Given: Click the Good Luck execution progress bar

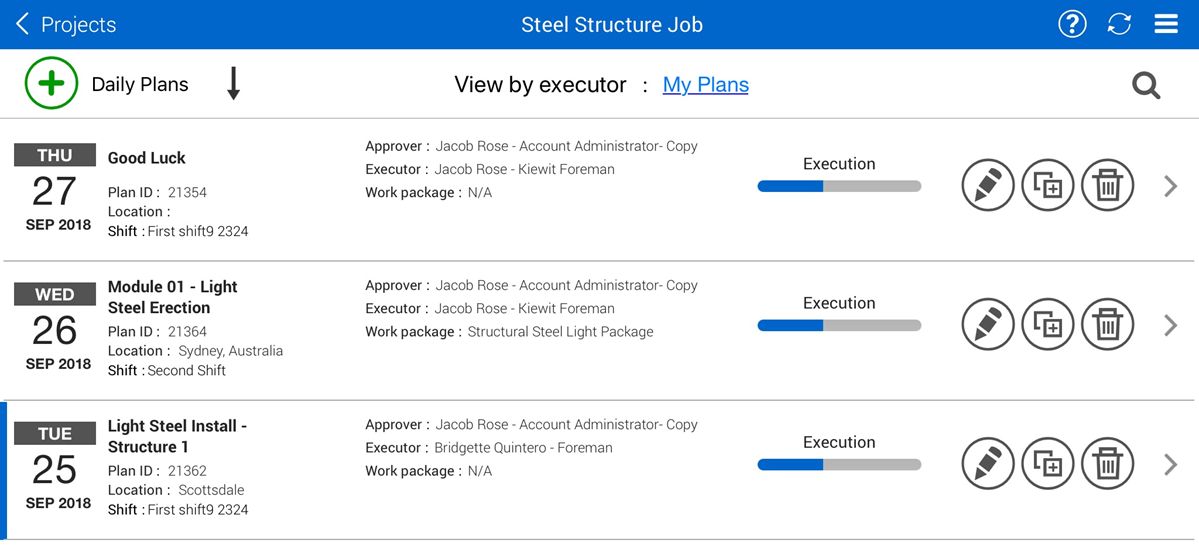Looking at the screenshot, I should coord(839,186).
